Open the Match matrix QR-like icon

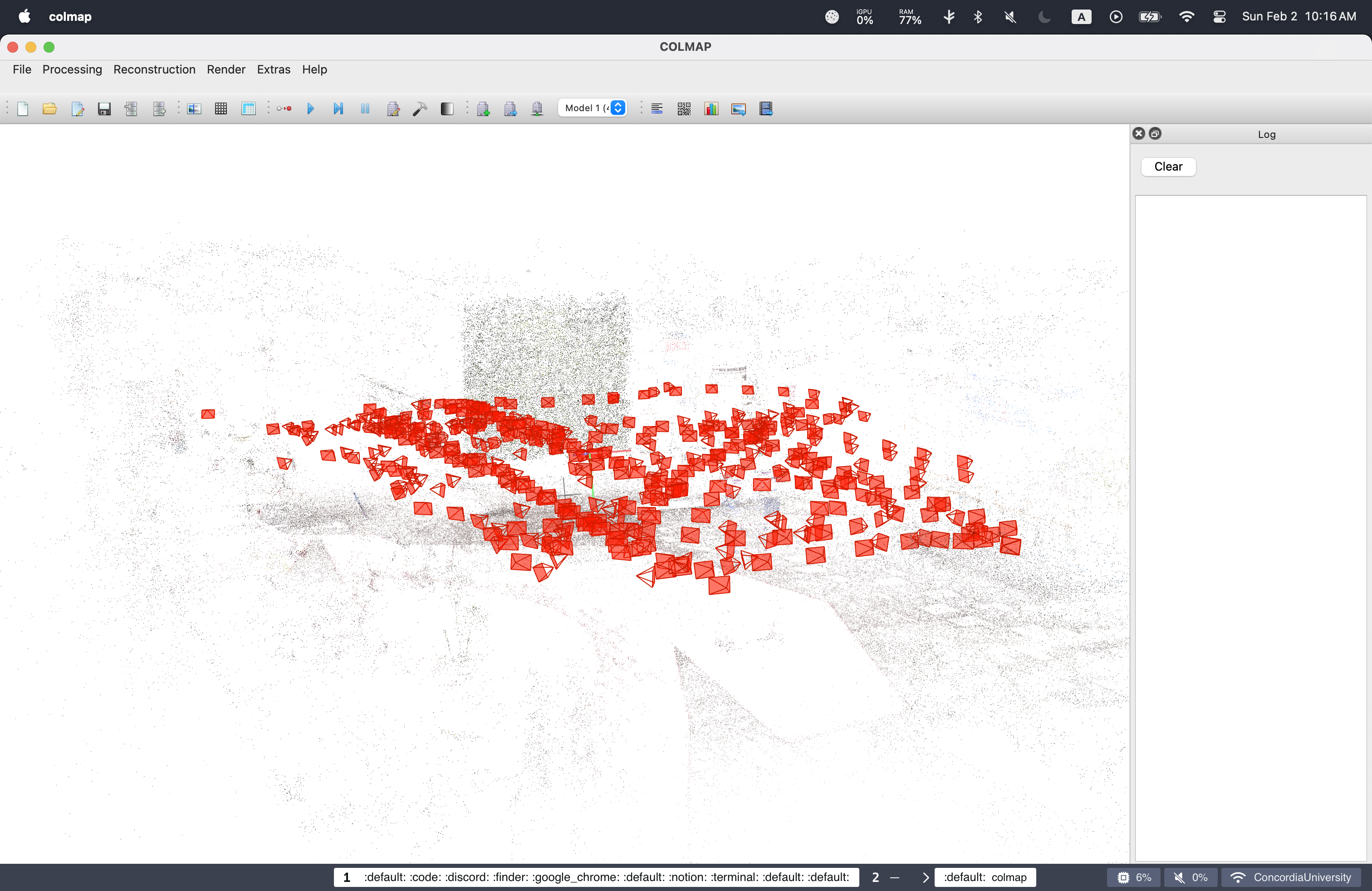coord(684,108)
